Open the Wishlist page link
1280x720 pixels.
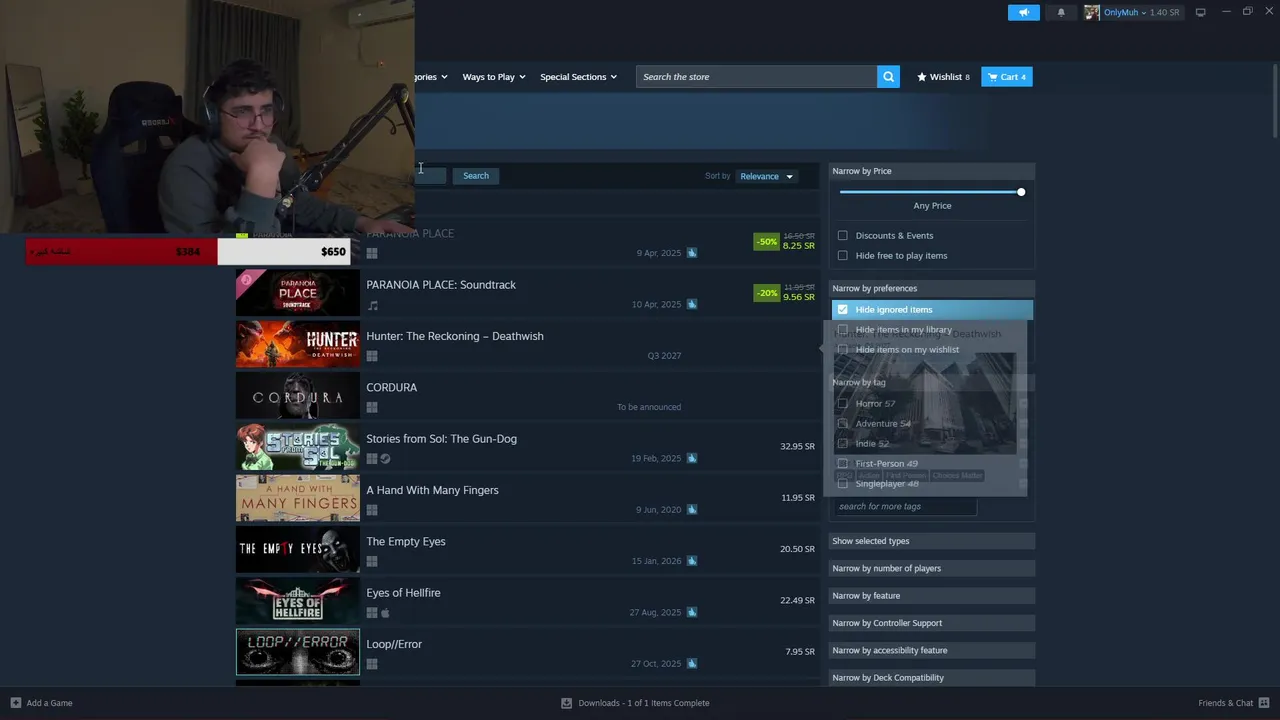943,77
